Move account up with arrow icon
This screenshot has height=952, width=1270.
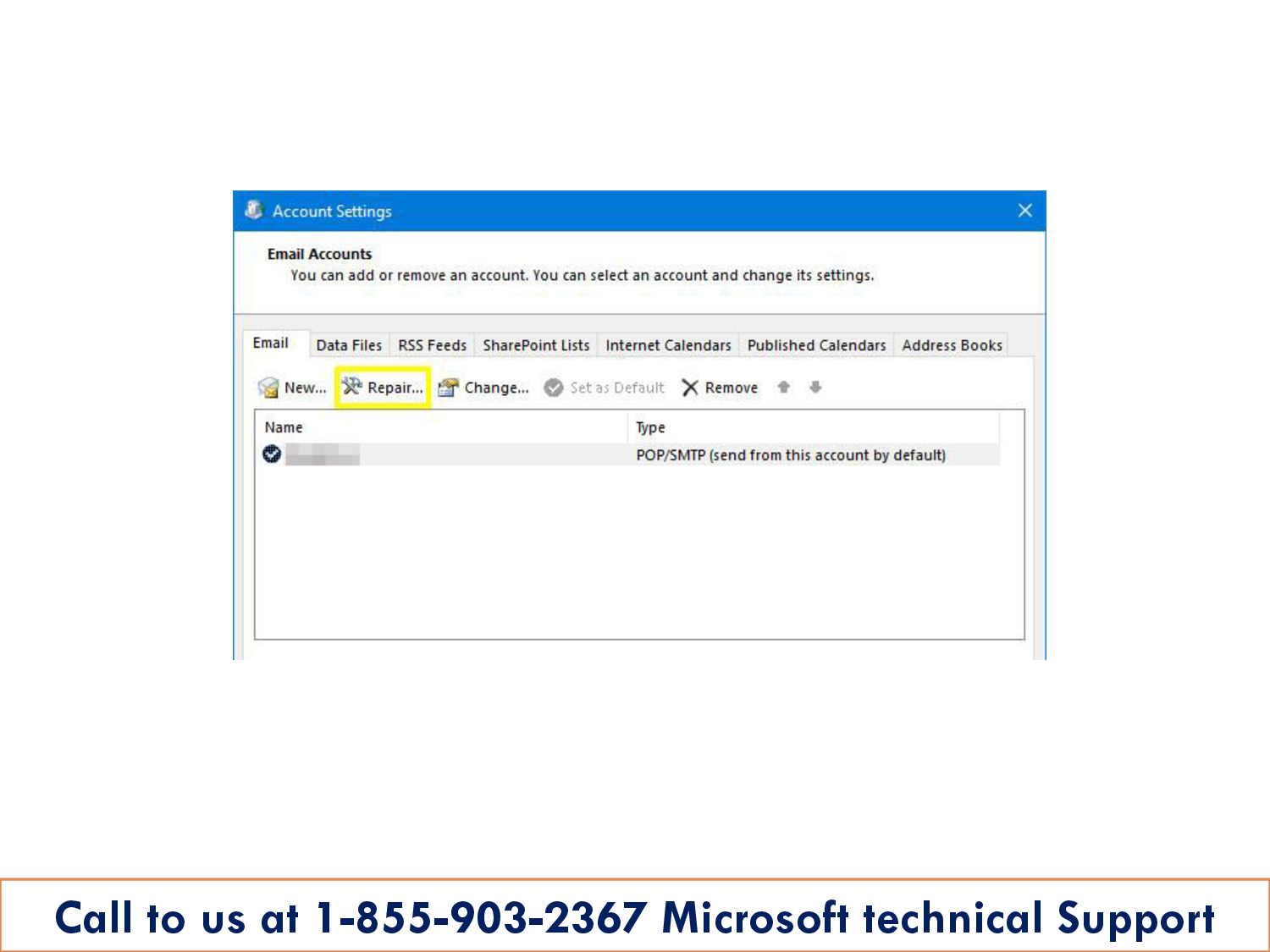(784, 387)
